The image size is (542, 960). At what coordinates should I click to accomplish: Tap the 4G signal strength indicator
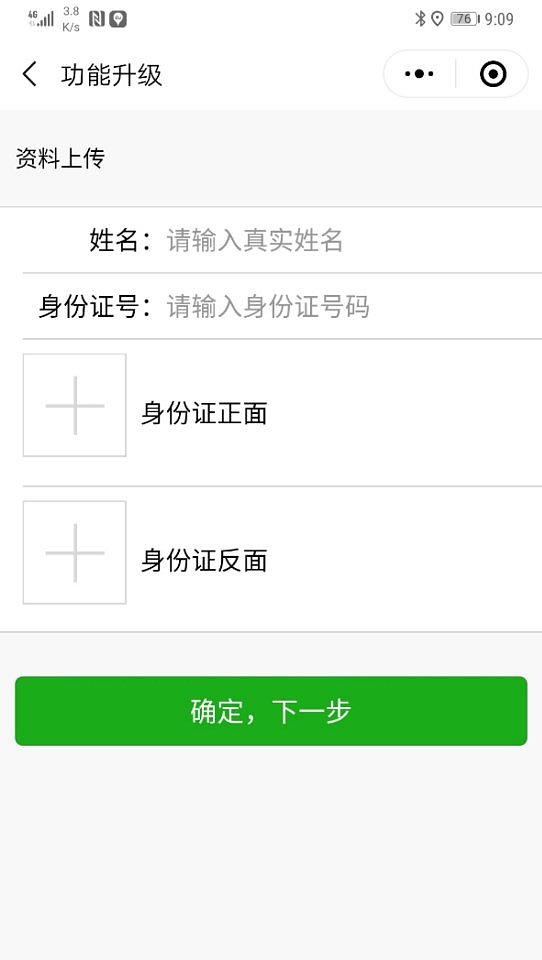[40, 18]
